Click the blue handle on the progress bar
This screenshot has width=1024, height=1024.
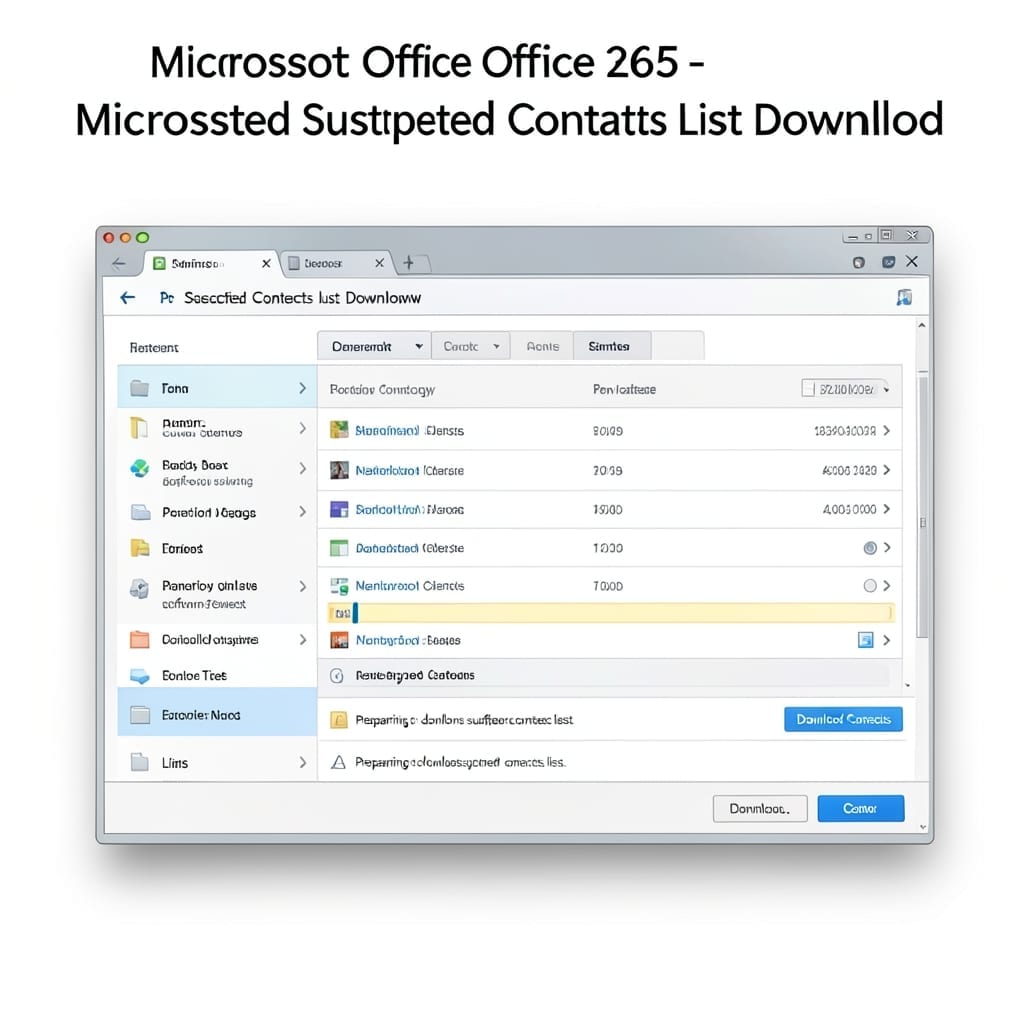(x=355, y=613)
